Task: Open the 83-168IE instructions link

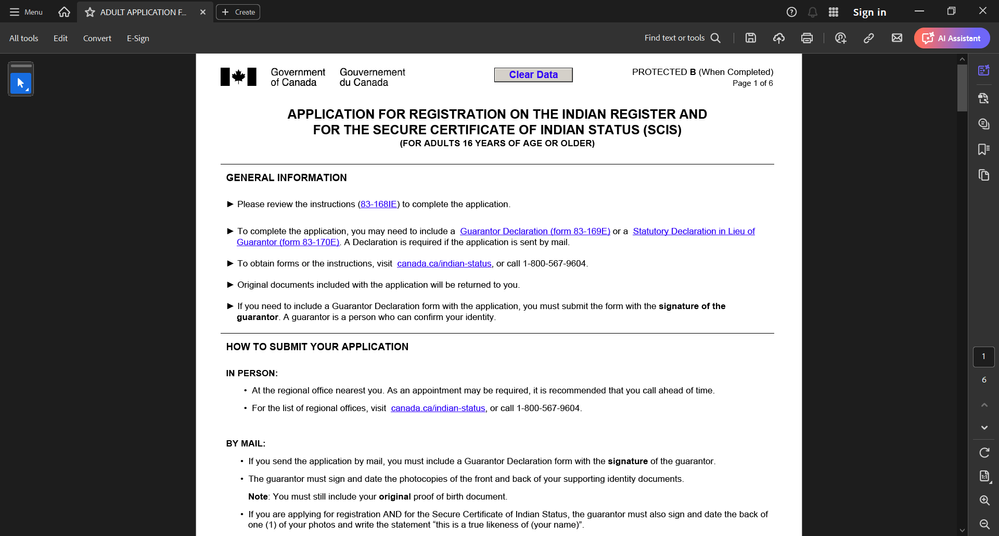Action: tap(378, 204)
